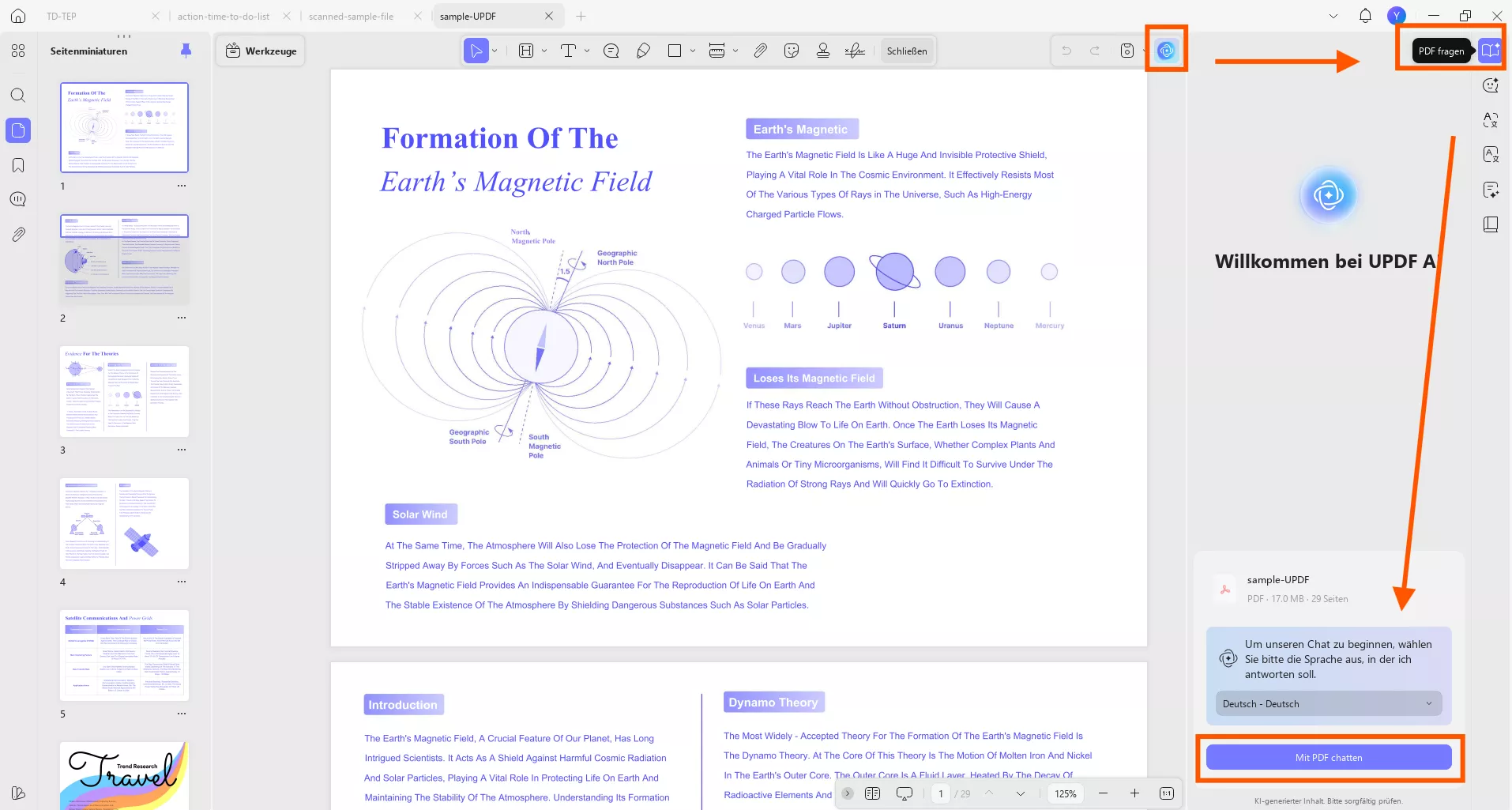
Task: Unpin the Seitenminiaturen panel
Action: [186, 51]
